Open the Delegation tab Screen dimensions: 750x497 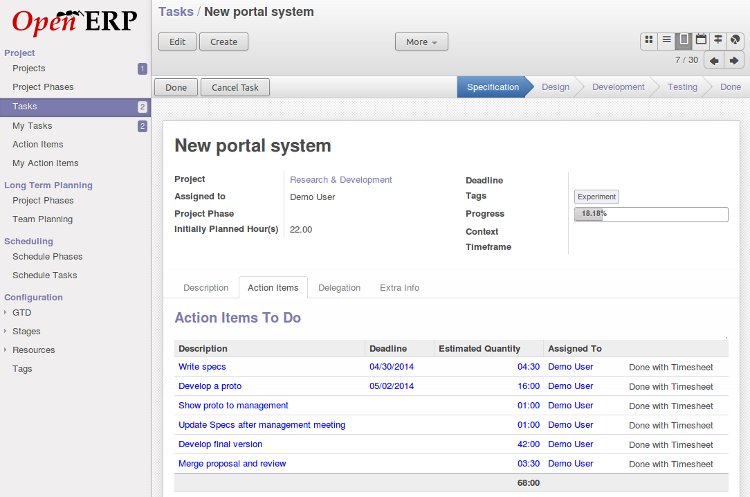[x=339, y=288]
